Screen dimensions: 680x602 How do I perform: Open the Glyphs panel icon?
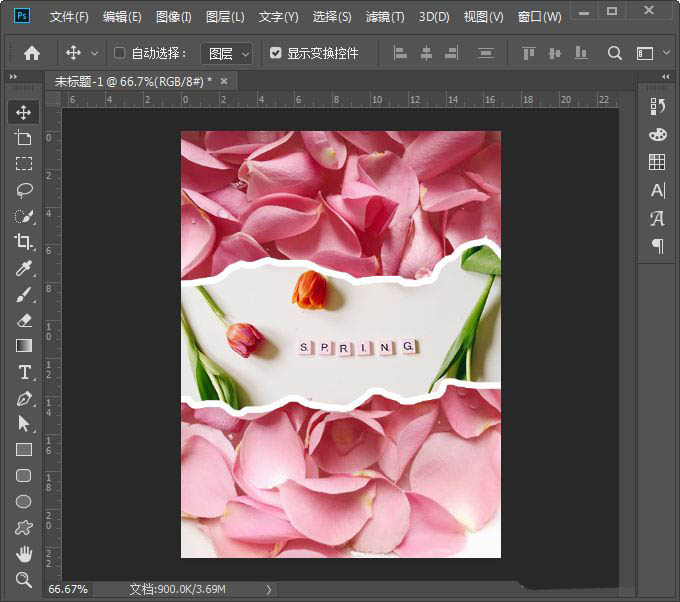tap(657, 218)
